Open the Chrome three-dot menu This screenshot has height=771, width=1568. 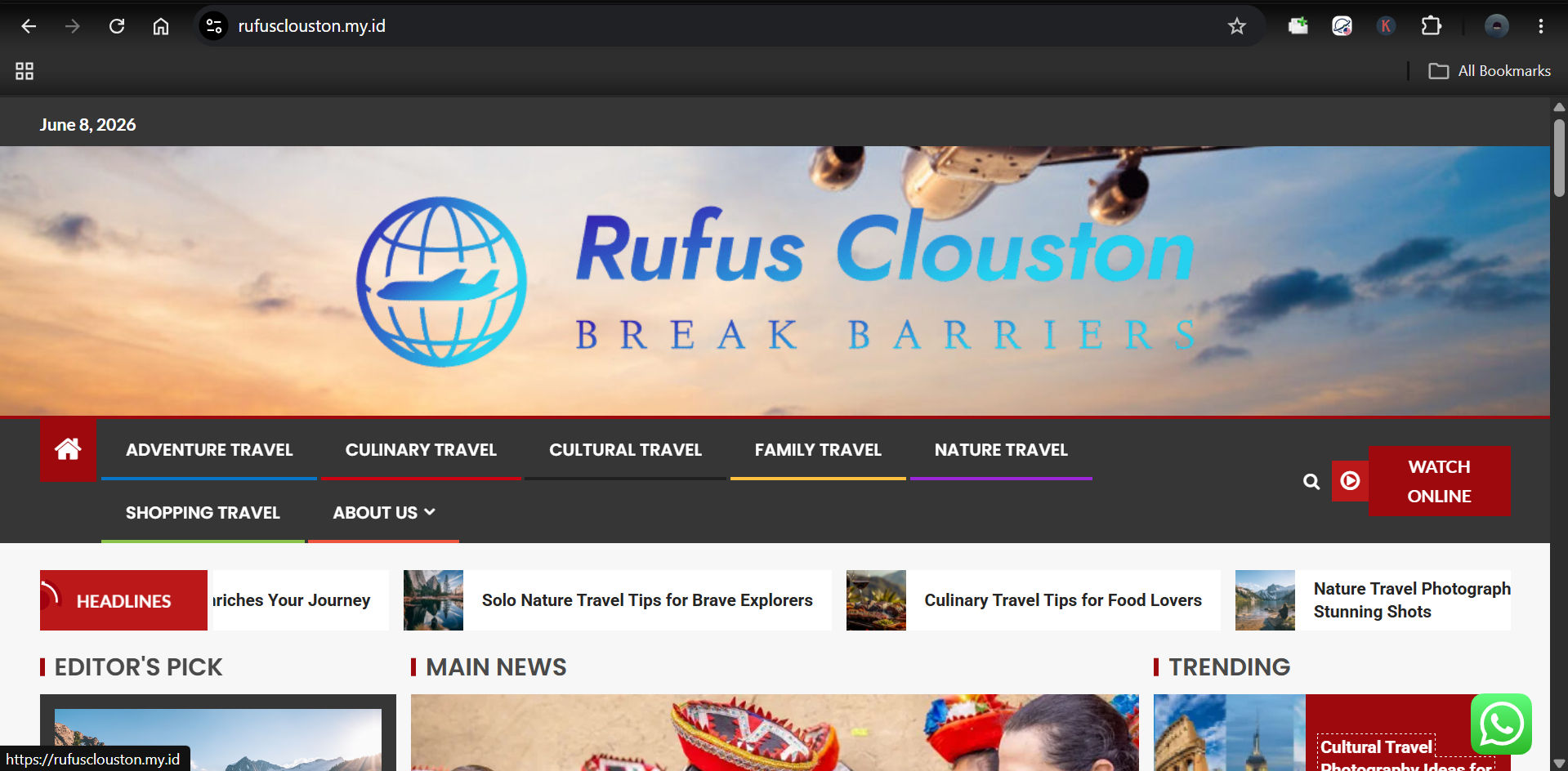pos(1540,26)
